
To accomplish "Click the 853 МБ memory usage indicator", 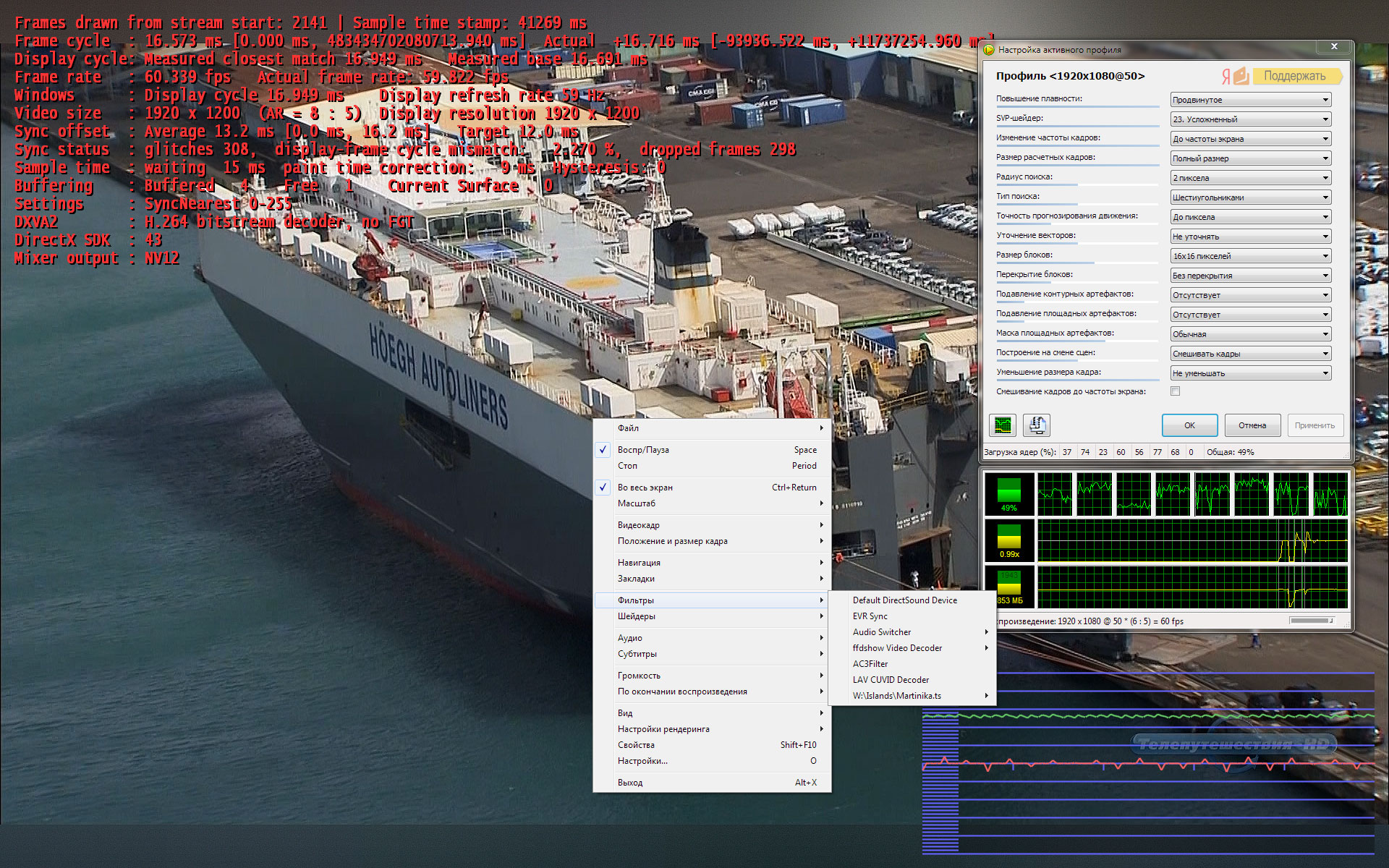I will [x=1008, y=587].
